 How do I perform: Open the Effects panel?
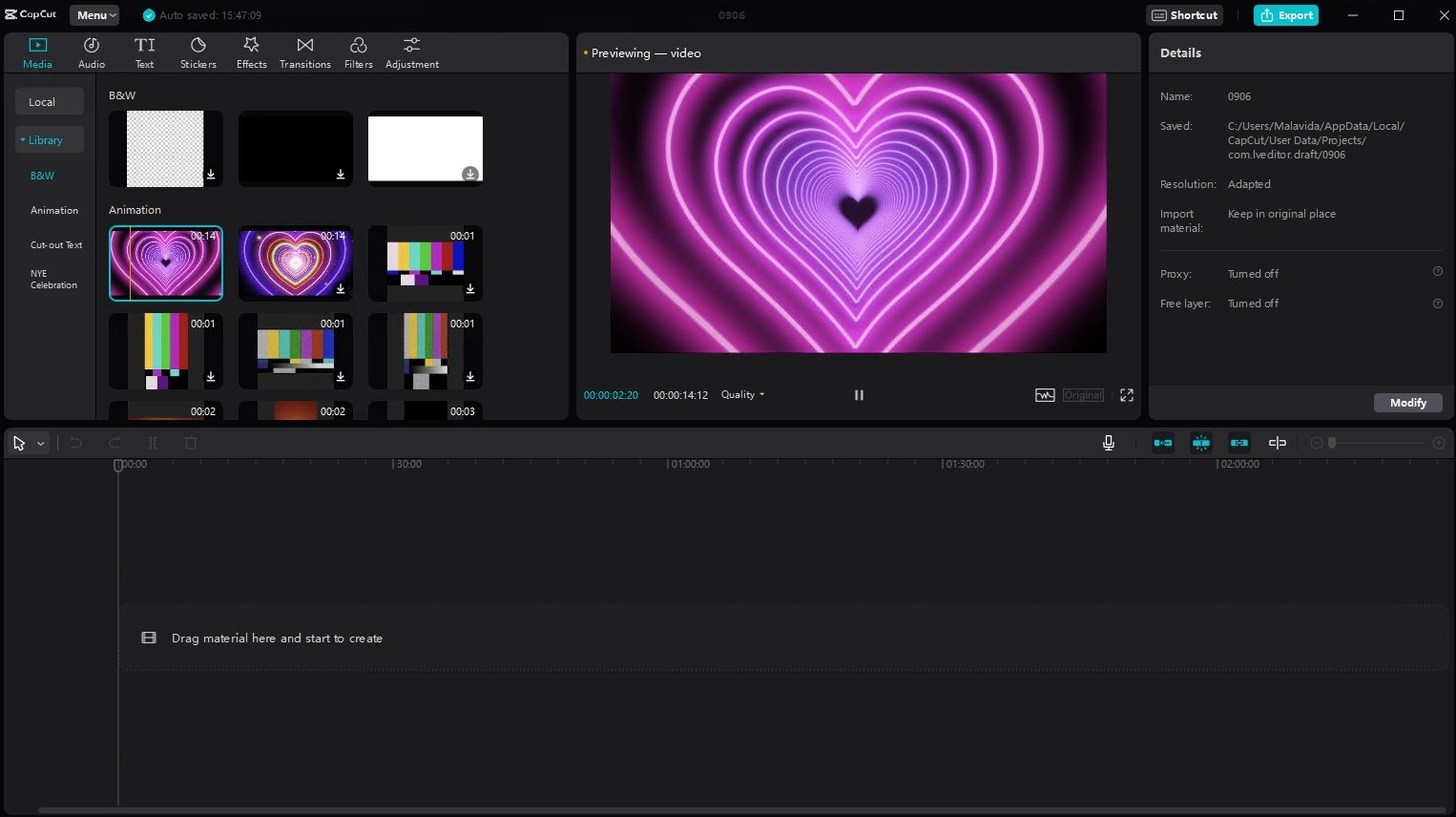(251, 51)
